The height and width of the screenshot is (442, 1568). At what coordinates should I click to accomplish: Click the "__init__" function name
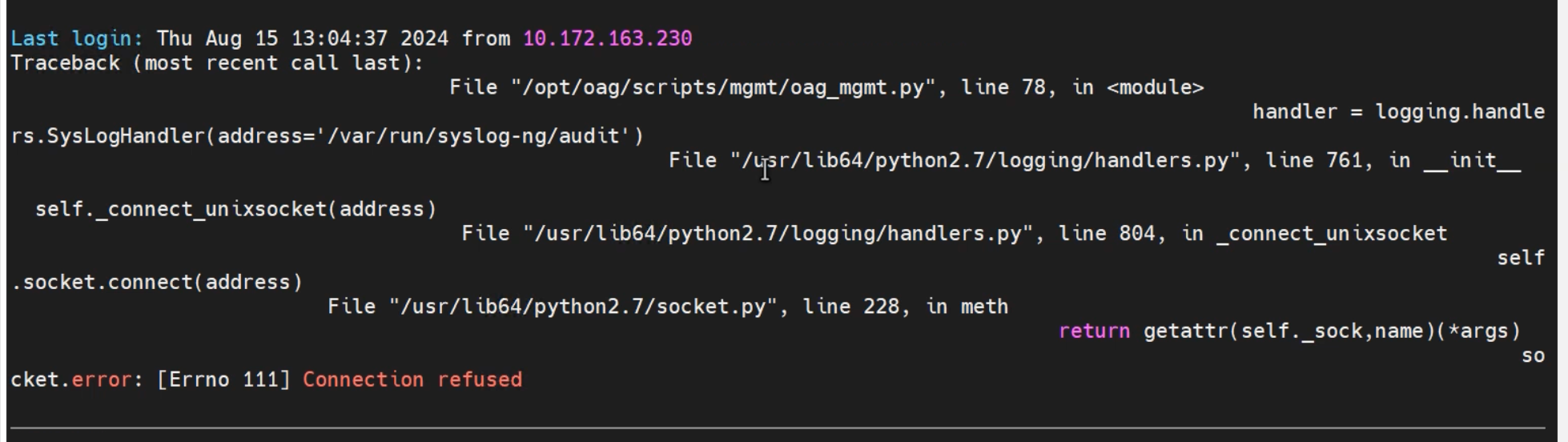click(x=1472, y=160)
